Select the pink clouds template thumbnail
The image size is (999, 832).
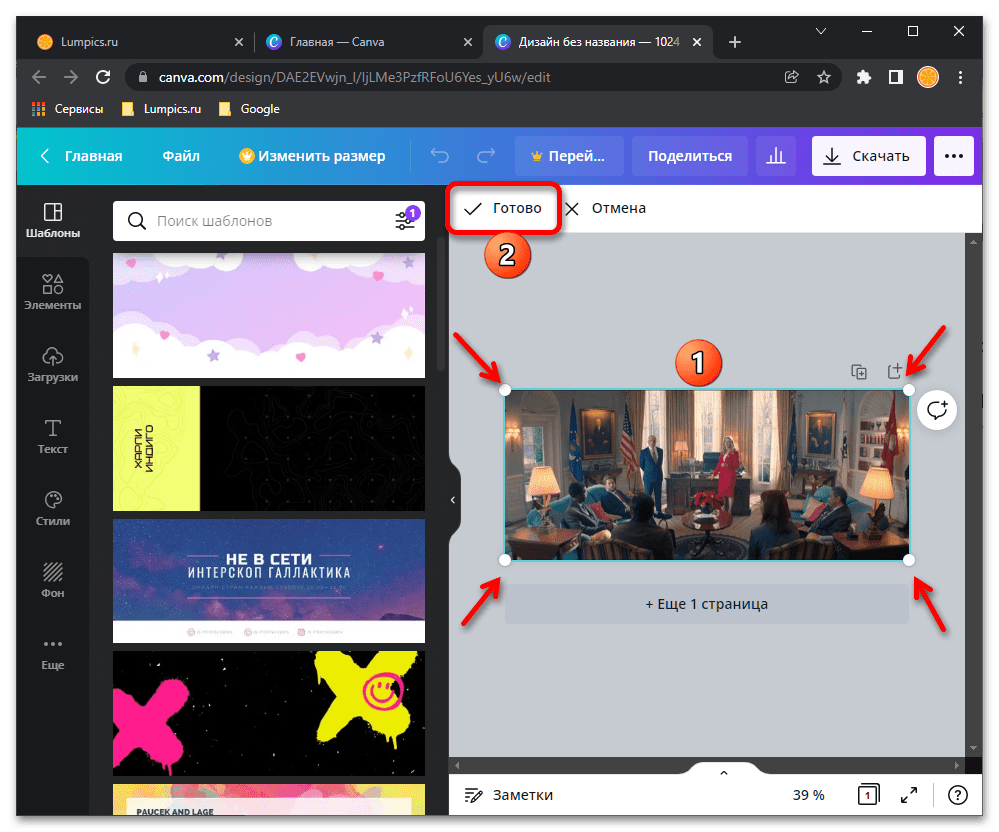268,315
